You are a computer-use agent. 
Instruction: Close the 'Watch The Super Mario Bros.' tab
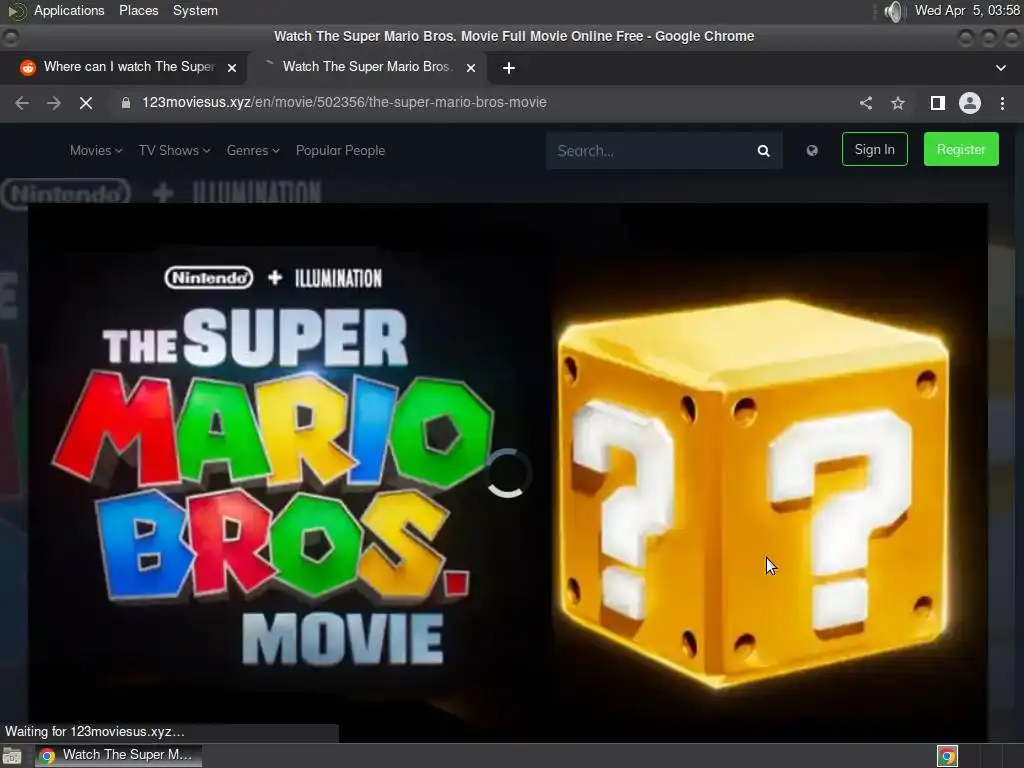pos(471,68)
